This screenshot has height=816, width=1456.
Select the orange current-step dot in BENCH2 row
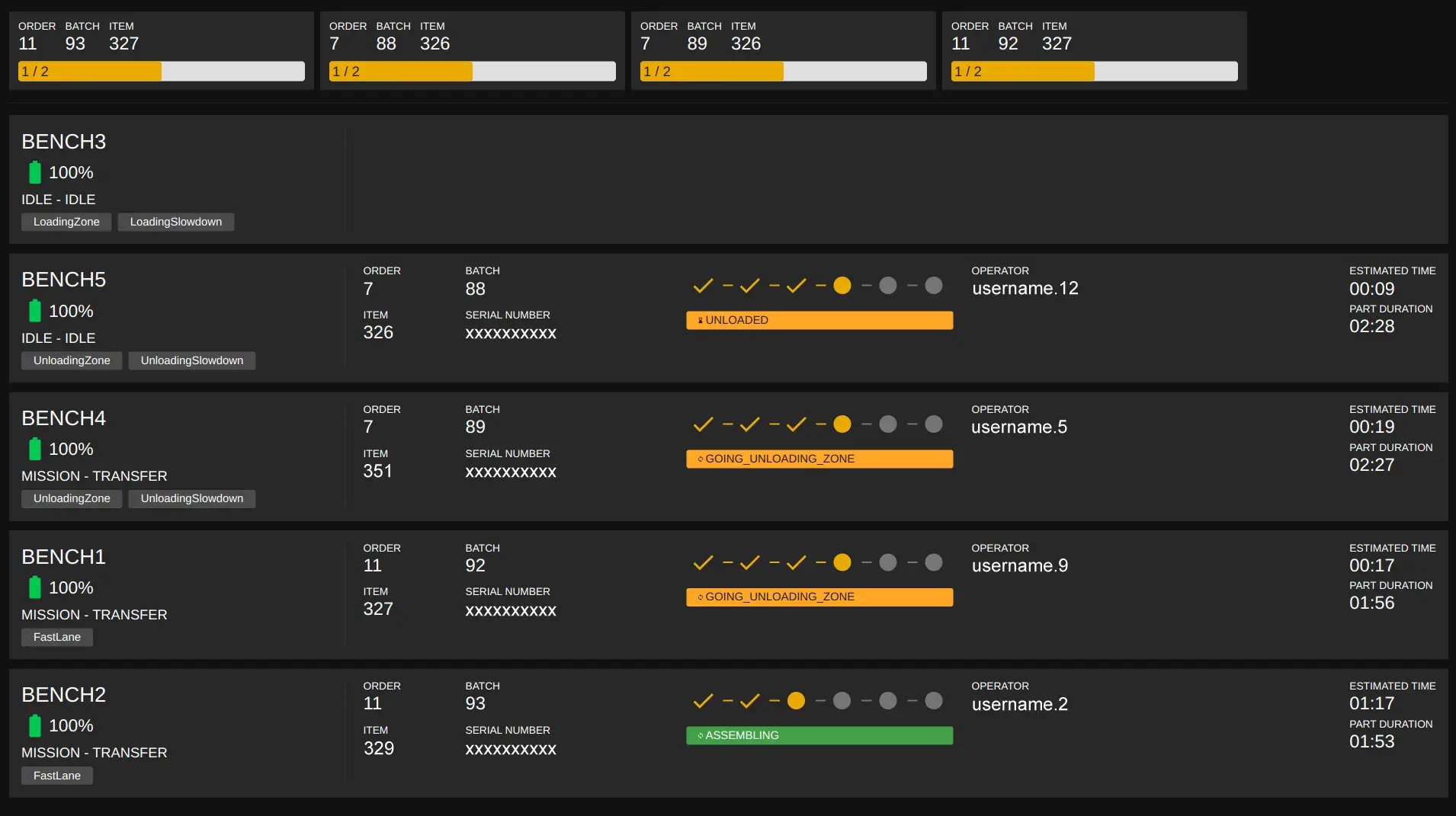796,701
